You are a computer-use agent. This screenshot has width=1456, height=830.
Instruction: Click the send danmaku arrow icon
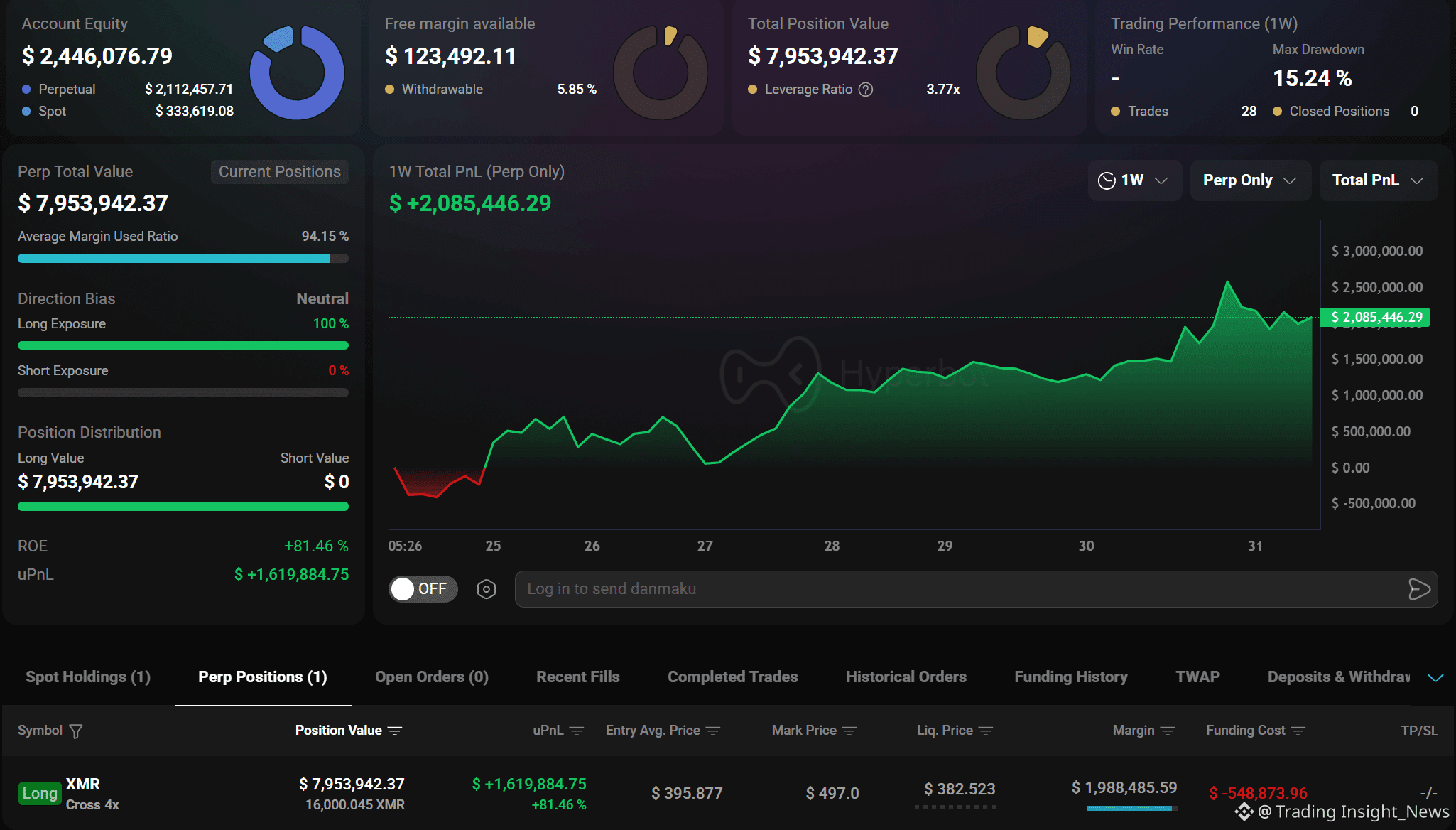point(1418,589)
